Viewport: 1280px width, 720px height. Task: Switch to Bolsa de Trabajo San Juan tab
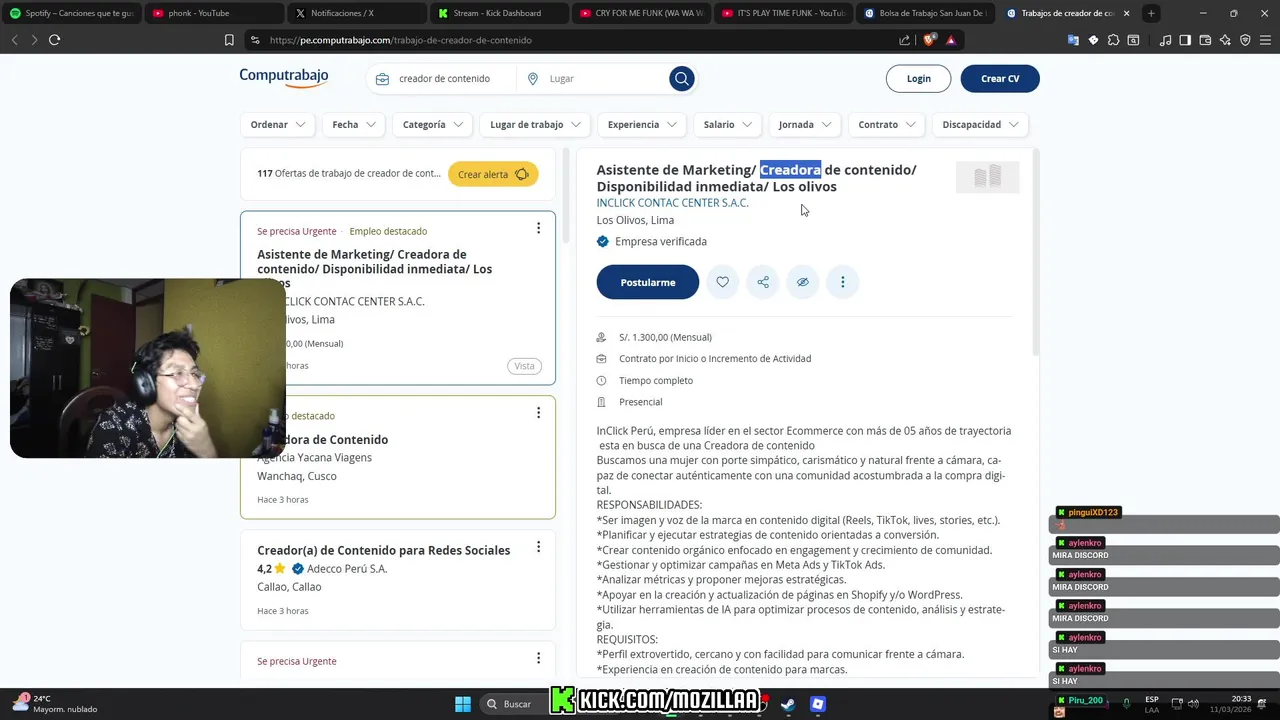click(924, 13)
